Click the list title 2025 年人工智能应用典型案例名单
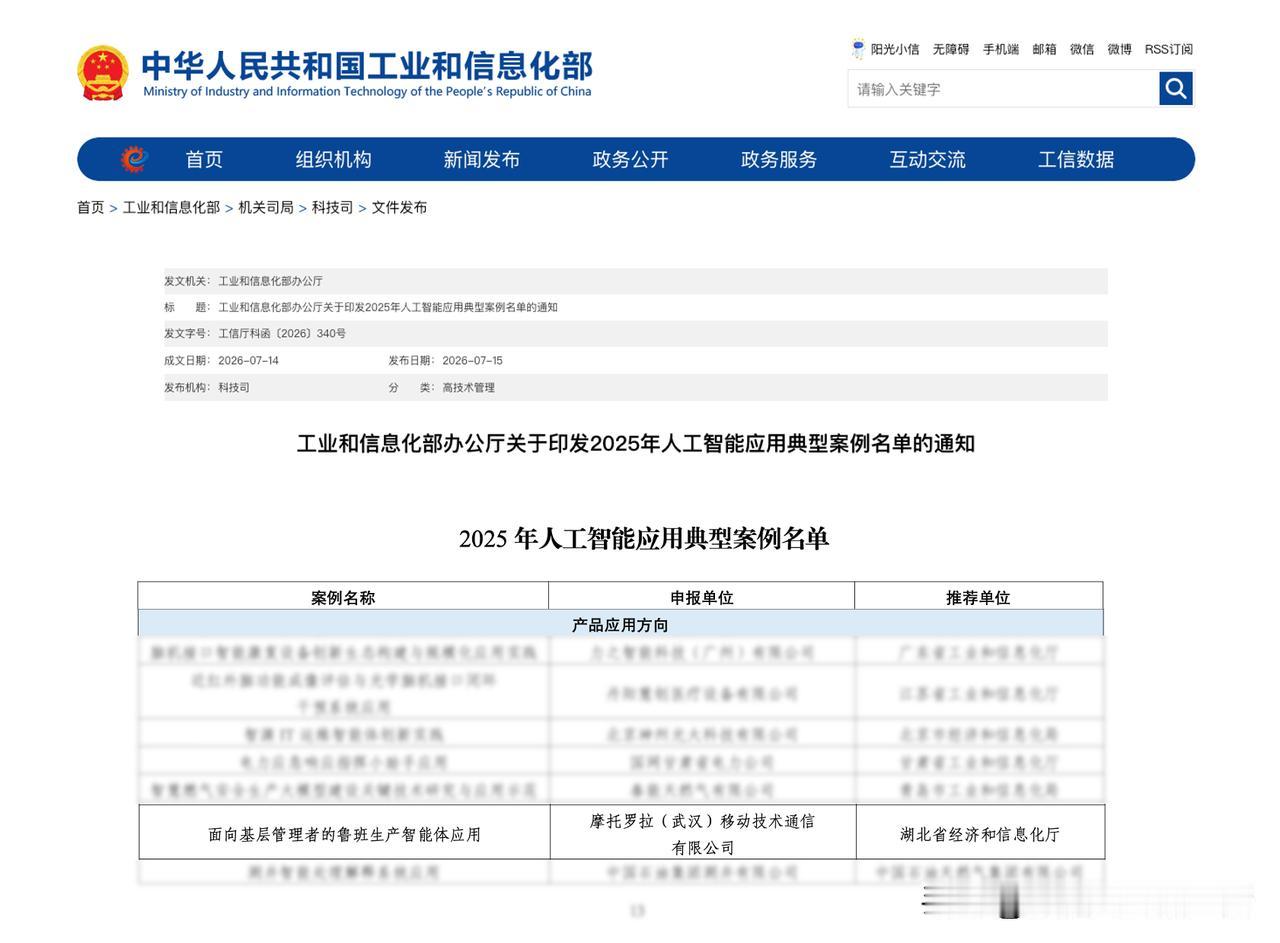Image resolution: width=1280 pixels, height=943 pixels. tap(644, 539)
